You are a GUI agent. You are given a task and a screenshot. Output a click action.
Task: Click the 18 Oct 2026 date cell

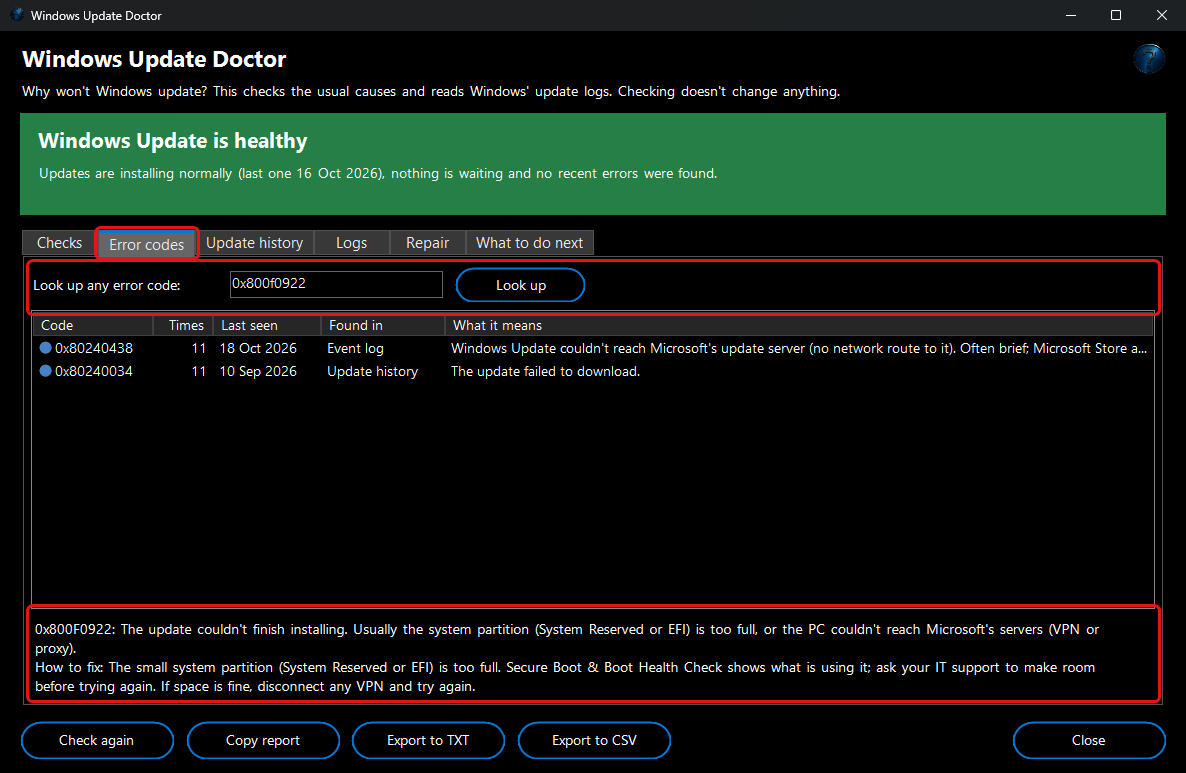pos(258,348)
